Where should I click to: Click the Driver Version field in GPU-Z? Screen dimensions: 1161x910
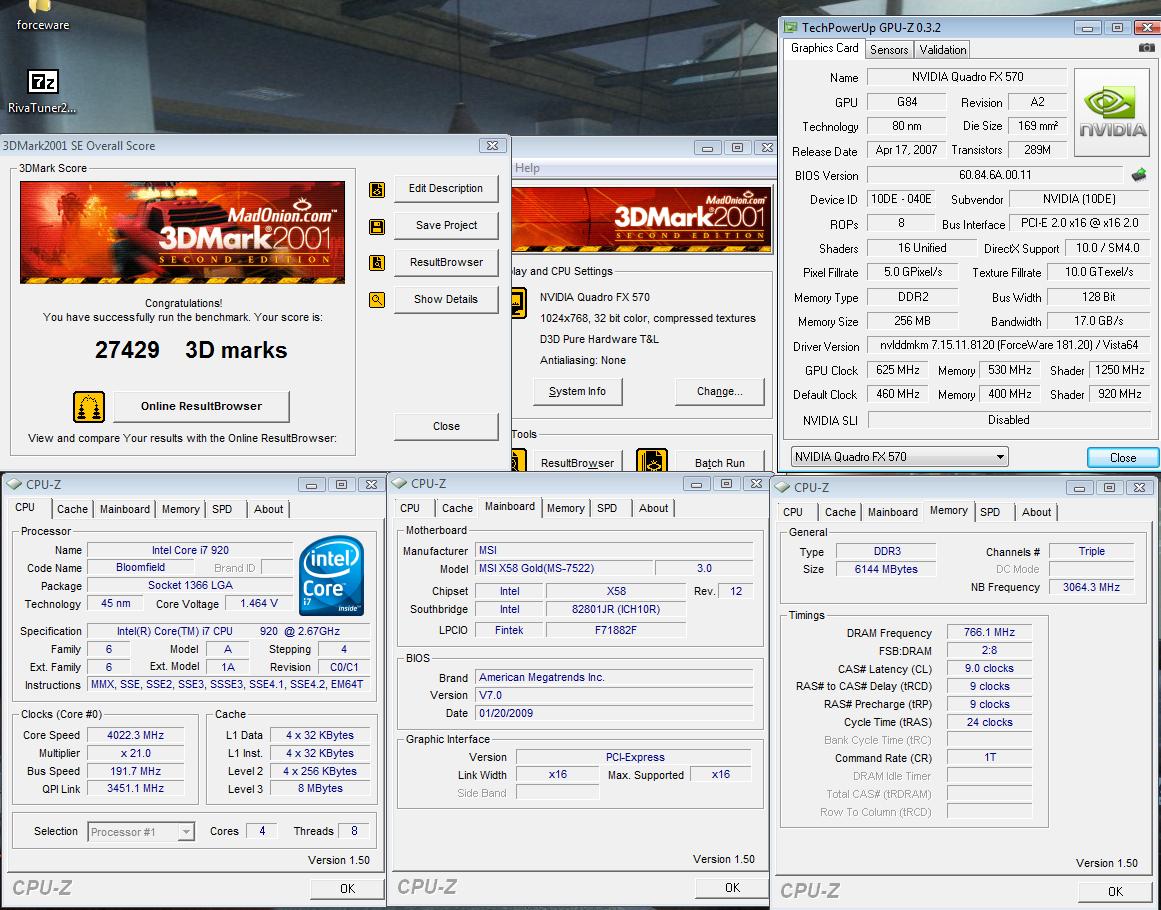coord(1008,345)
